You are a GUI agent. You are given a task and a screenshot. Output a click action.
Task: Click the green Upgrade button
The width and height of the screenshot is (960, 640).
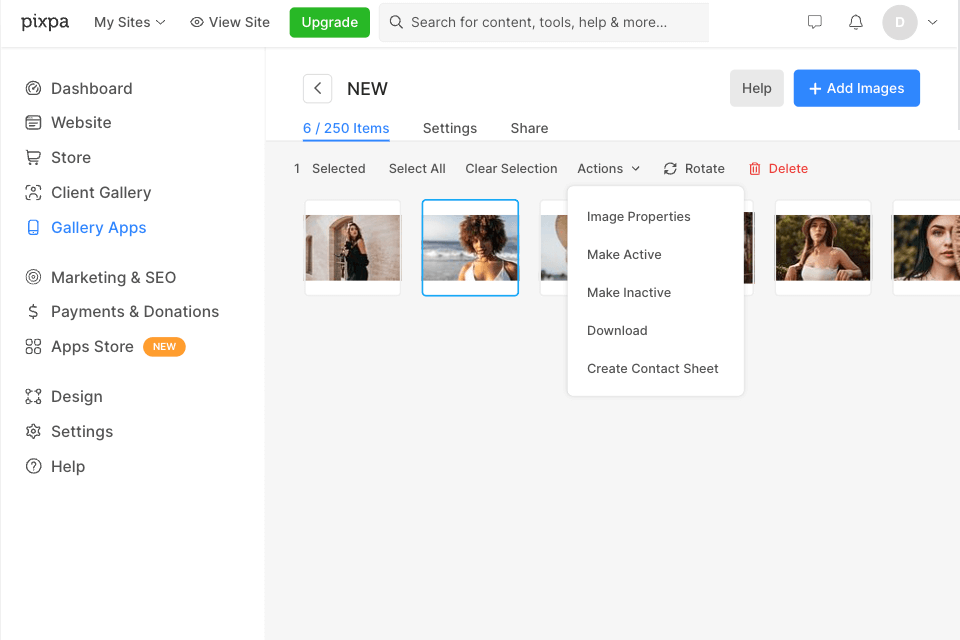[329, 22]
